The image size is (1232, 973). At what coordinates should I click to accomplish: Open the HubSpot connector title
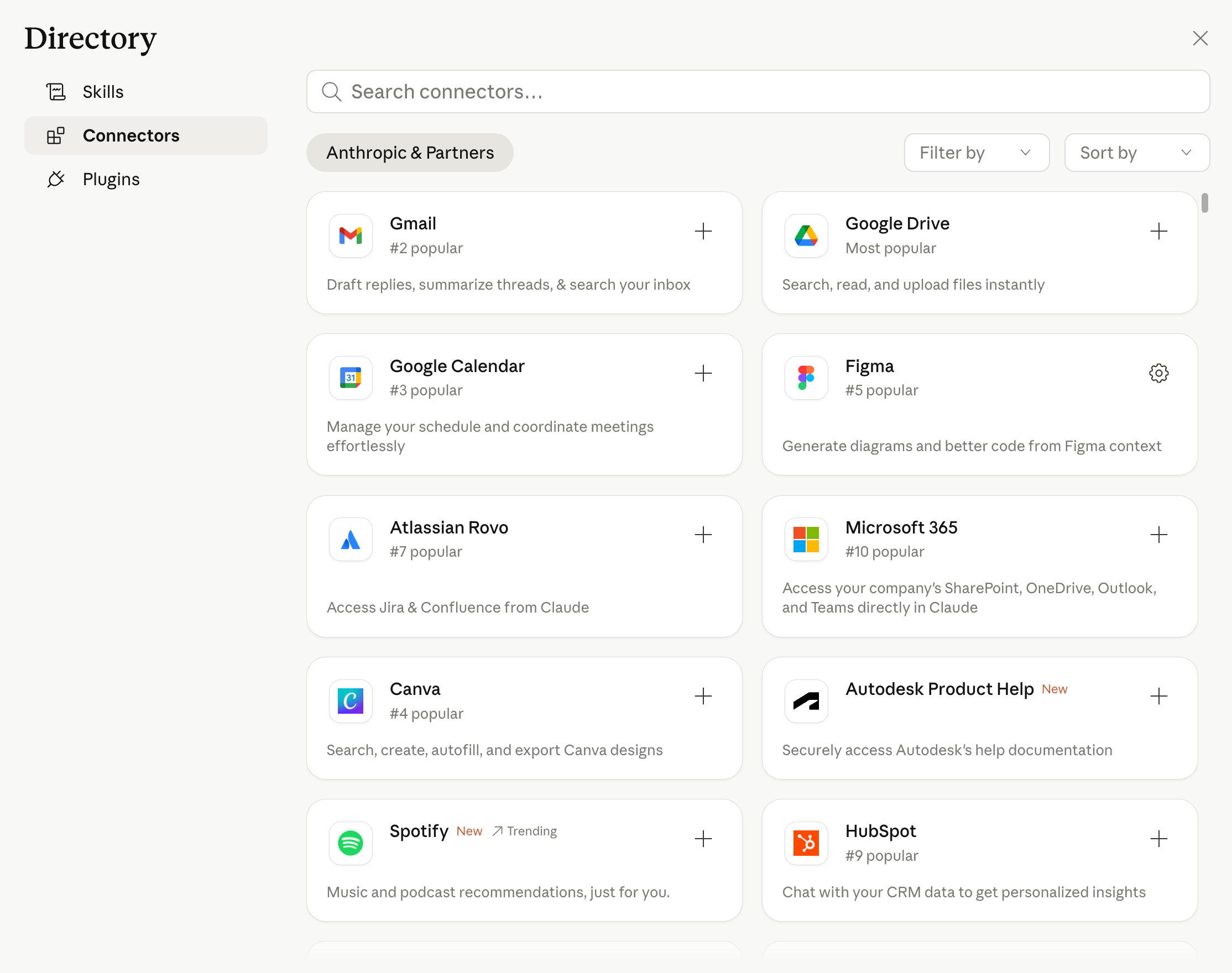880,831
